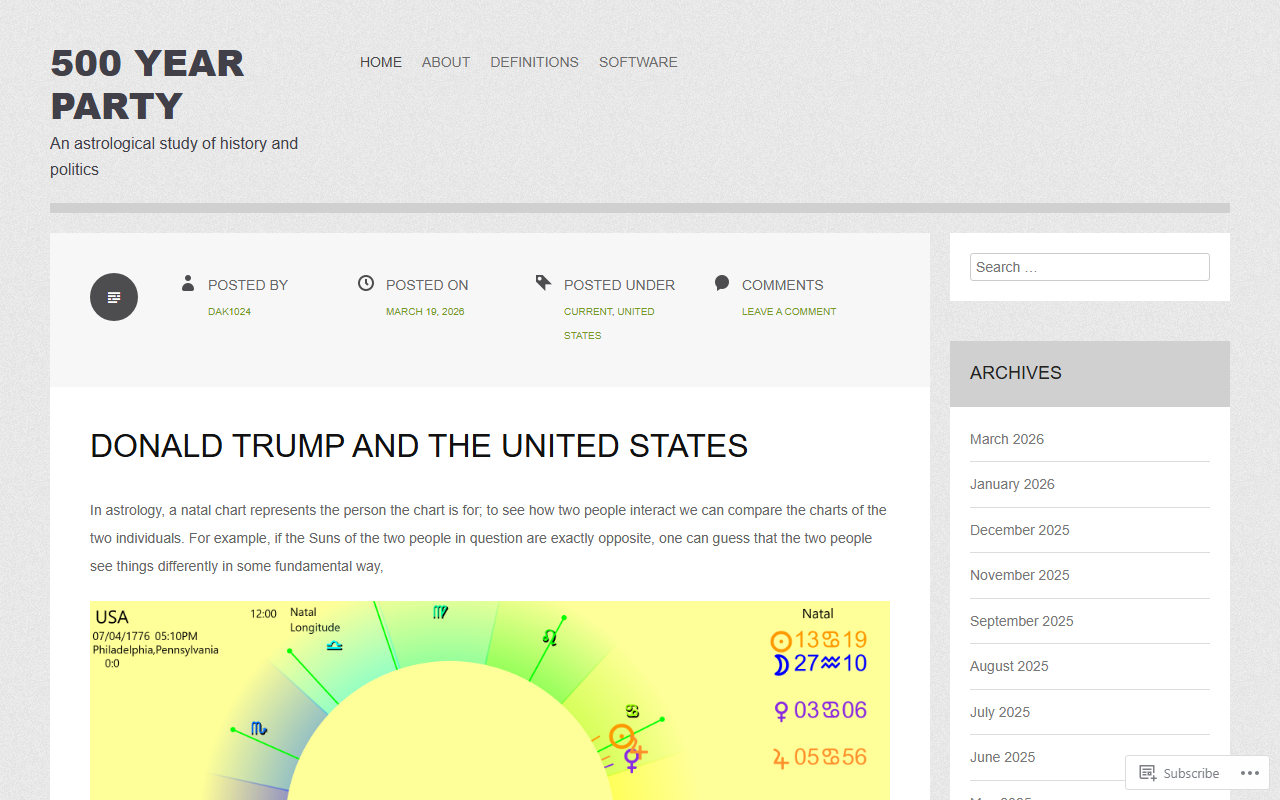Click the 500 Year Party site title
1280x800 pixels.
coord(147,84)
